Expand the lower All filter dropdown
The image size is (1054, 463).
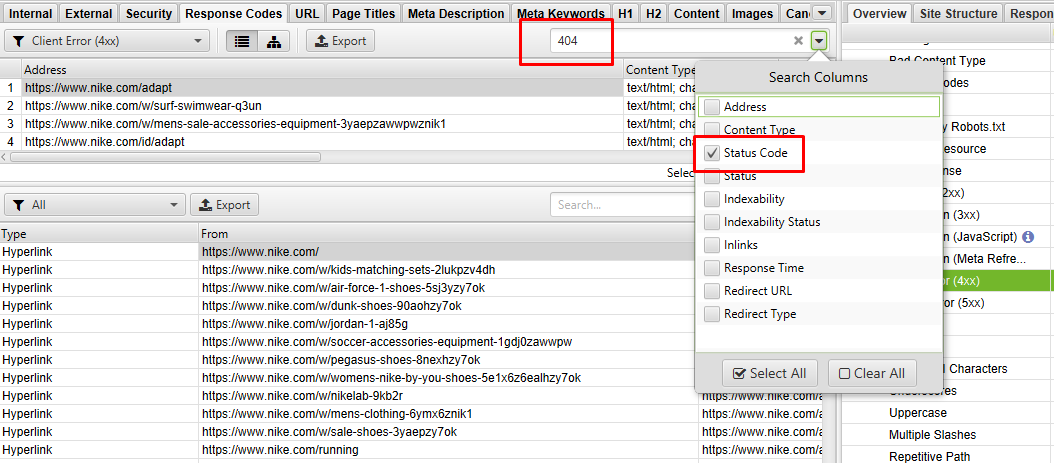coord(95,205)
